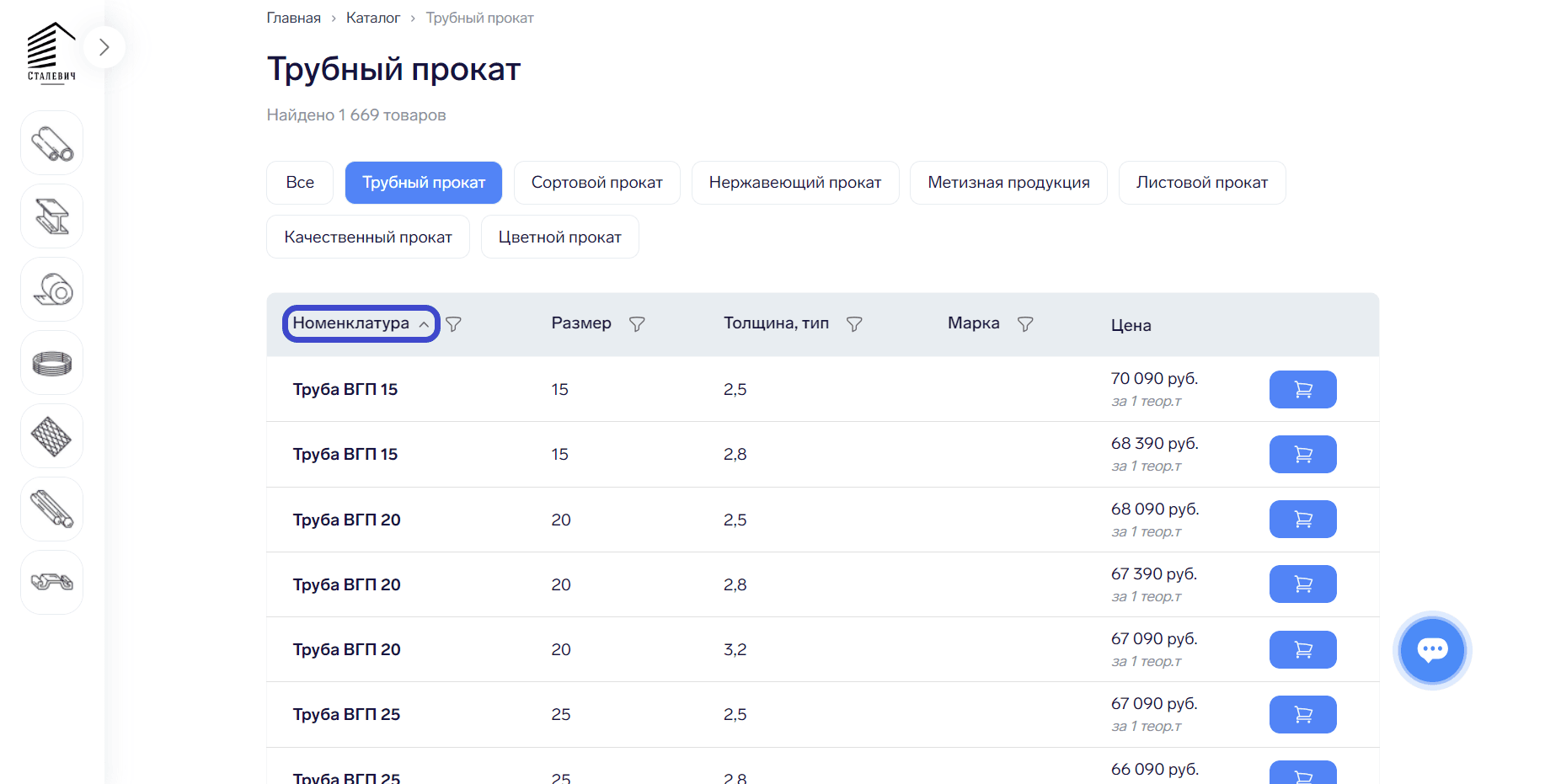Open the chat support bubble
This screenshot has width=1545, height=784.
click(1432, 650)
